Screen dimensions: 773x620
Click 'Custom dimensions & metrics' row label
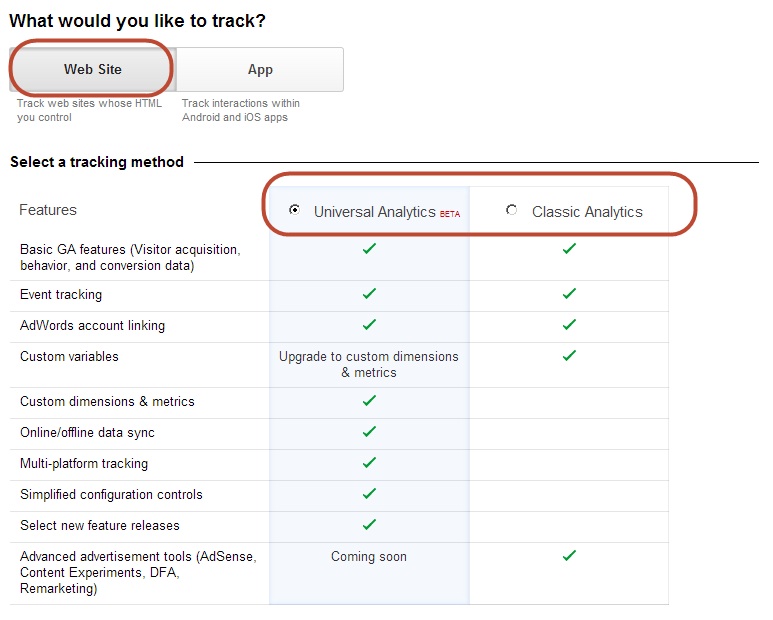pyautogui.click(x=107, y=402)
